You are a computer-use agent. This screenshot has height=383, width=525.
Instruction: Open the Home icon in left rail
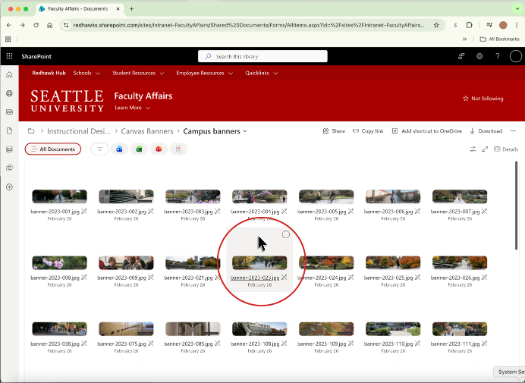[9, 74]
